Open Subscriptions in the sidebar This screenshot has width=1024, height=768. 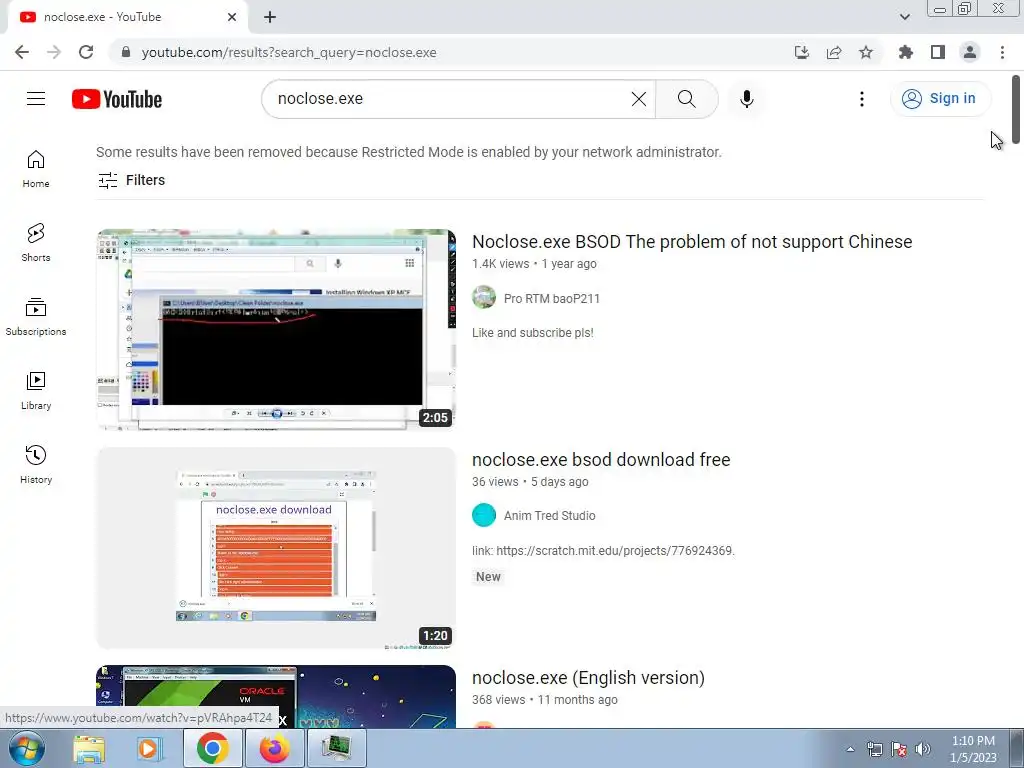coord(36,317)
